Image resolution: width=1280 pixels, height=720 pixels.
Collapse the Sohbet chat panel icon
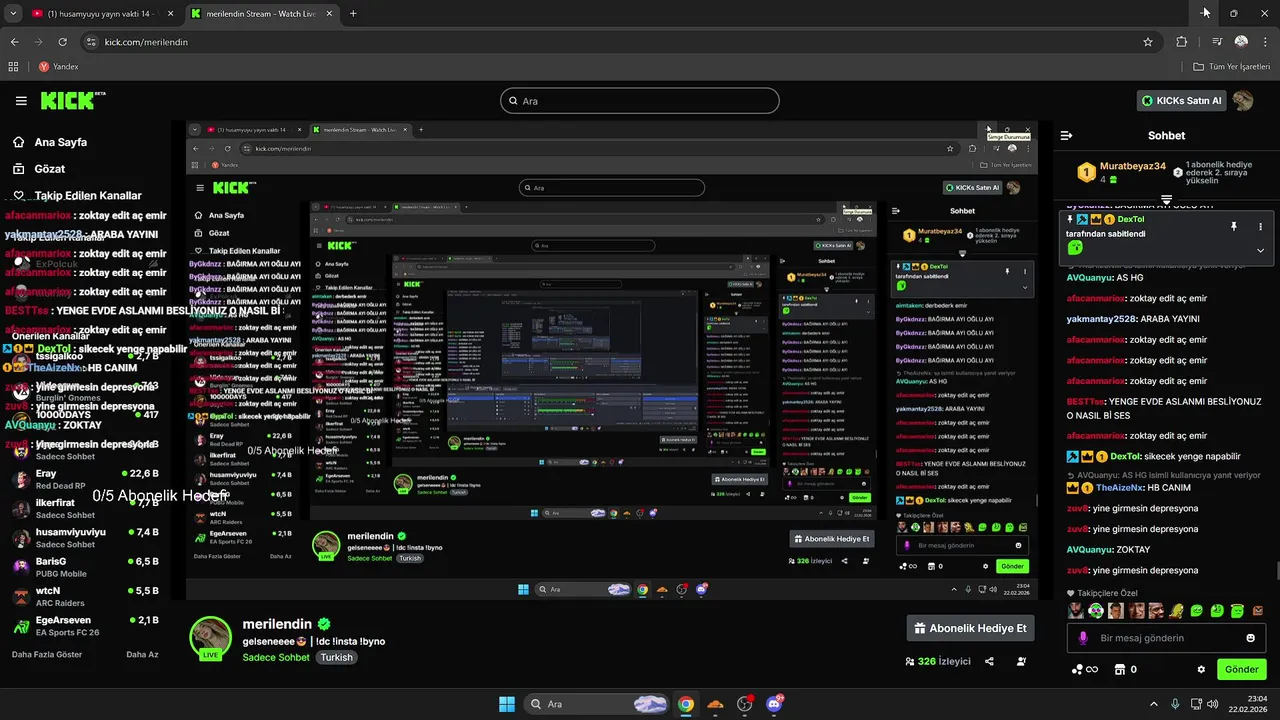pos(1066,135)
